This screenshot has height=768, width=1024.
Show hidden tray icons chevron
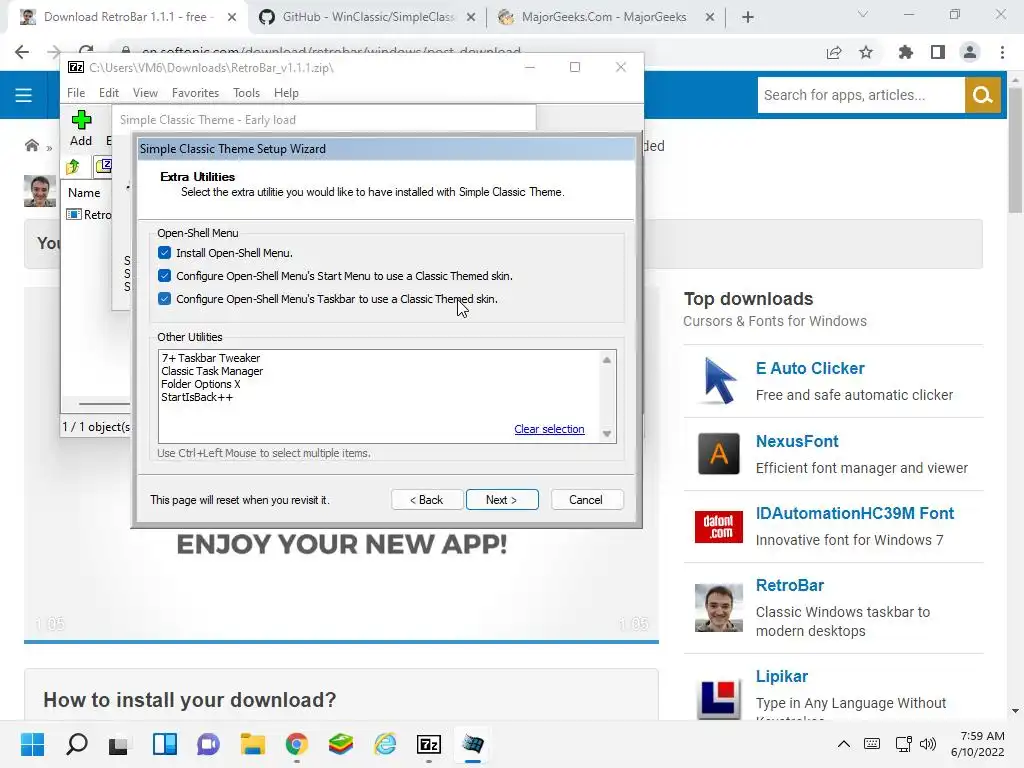pyautogui.click(x=844, y=744)
